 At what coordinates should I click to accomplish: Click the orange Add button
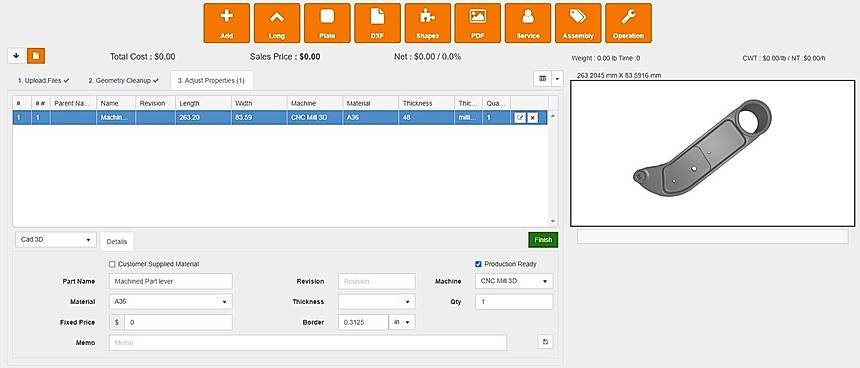[x=227, y=23]
